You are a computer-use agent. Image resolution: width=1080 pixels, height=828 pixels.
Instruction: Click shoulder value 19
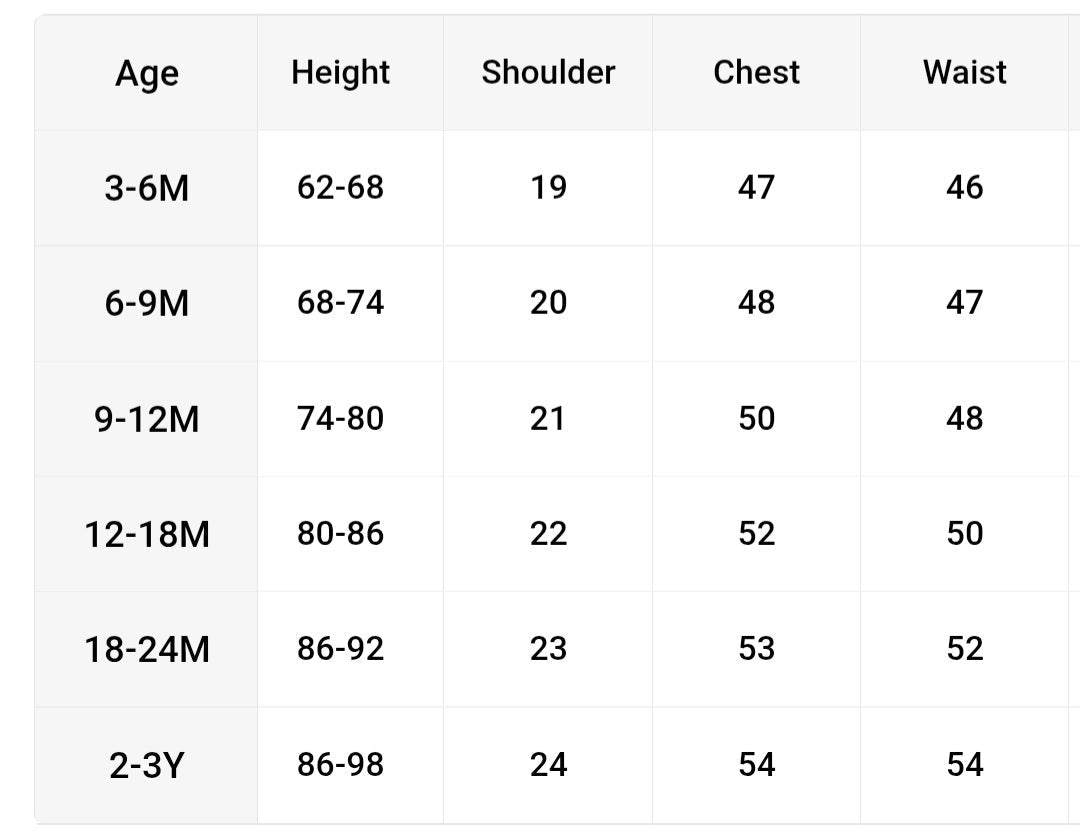point(548,187)
